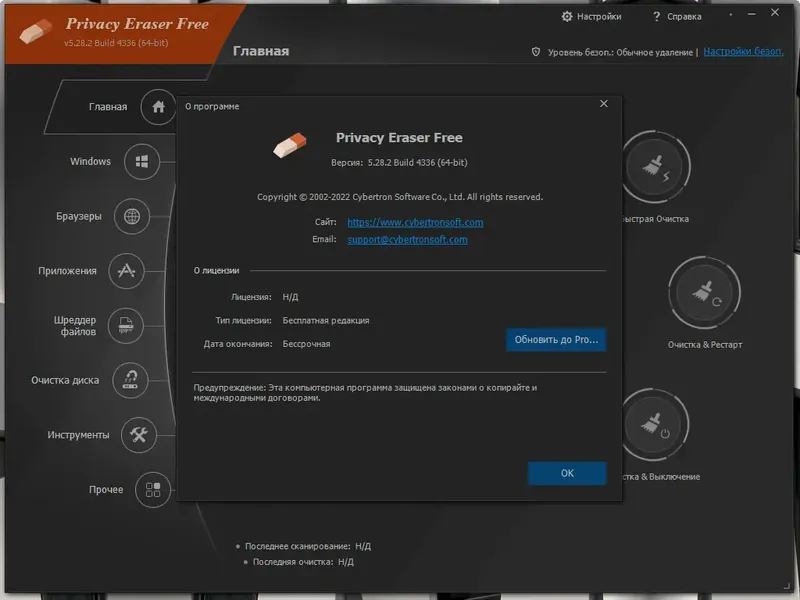
Task: Open Tools via wrench and hammer icon
Action: pos(138,435)
